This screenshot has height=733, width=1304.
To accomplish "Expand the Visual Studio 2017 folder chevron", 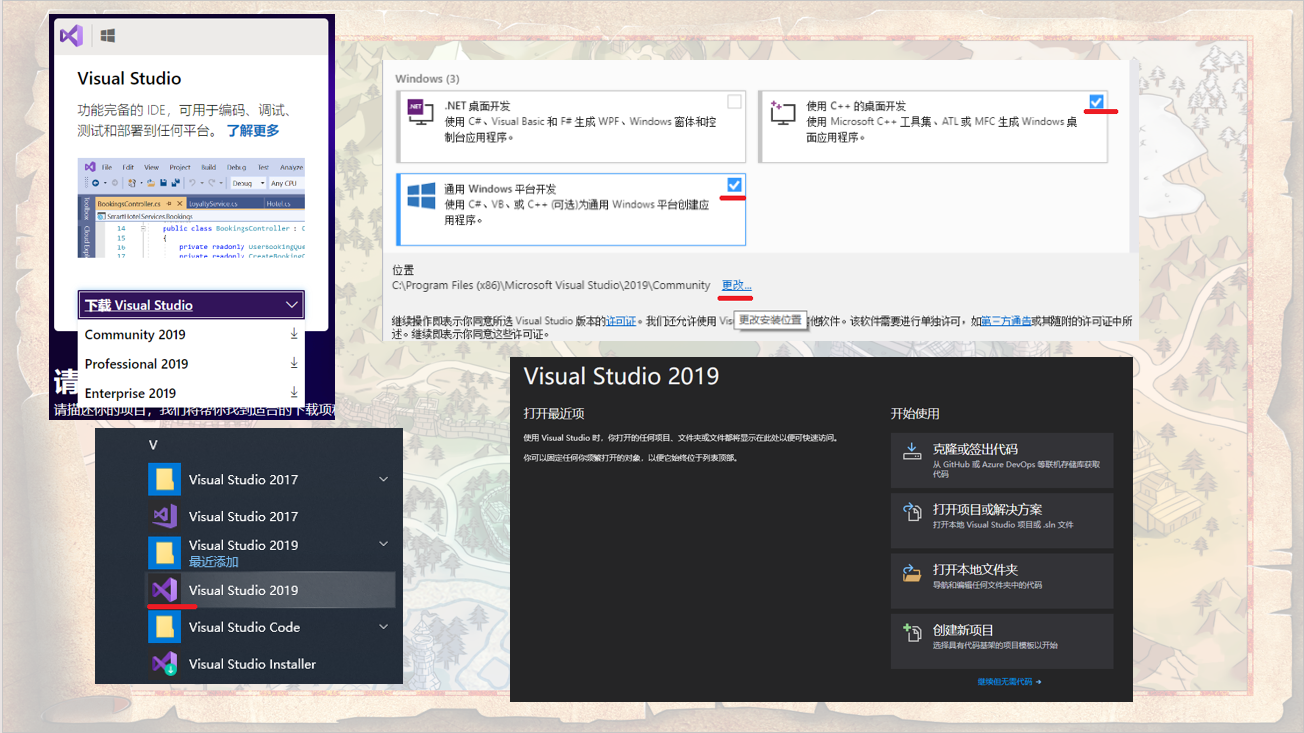I will [x=383, y=479].
